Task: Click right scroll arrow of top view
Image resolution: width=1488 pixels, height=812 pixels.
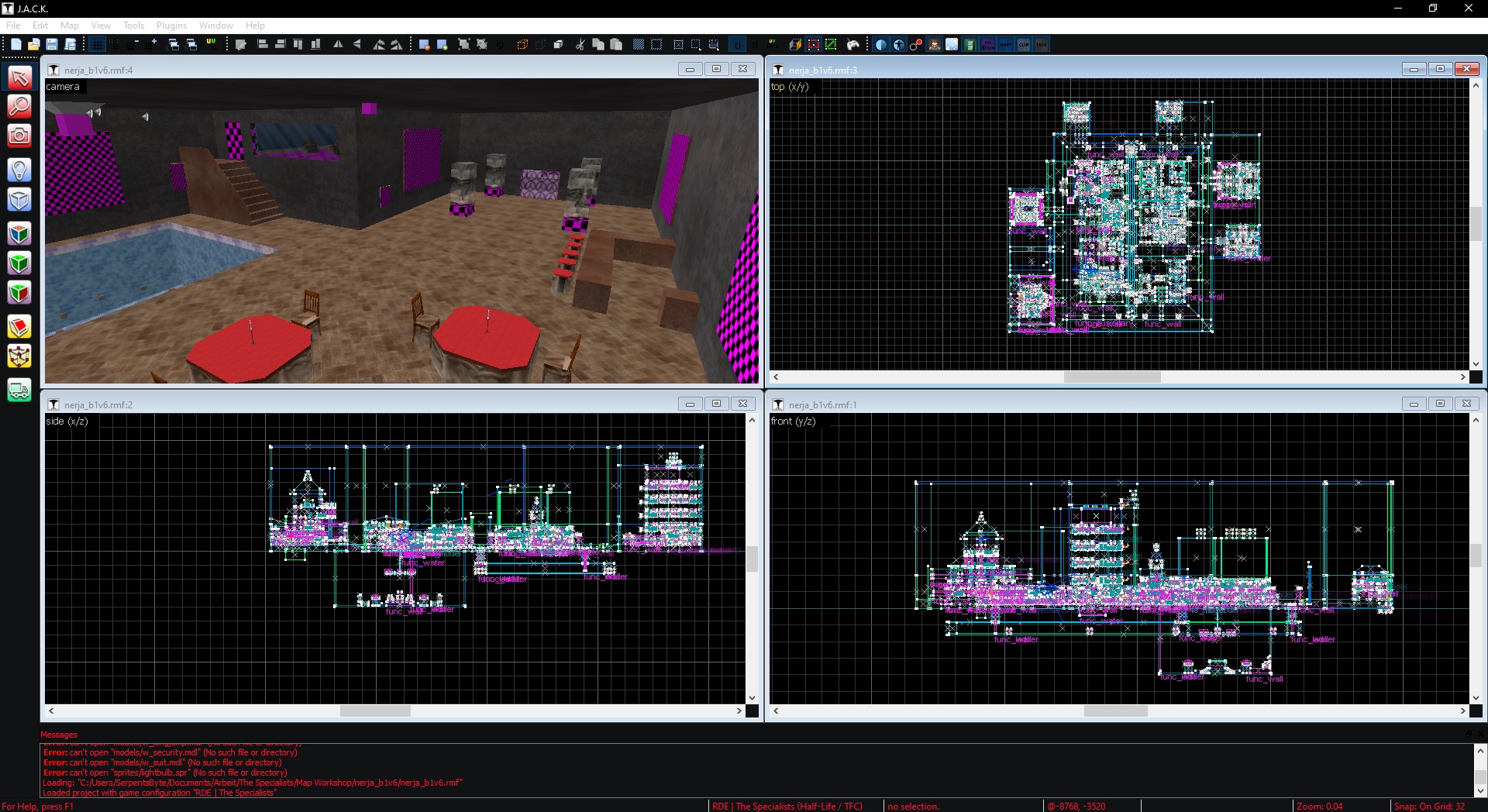Action: pyautogui.click(x=1462, y=377)
